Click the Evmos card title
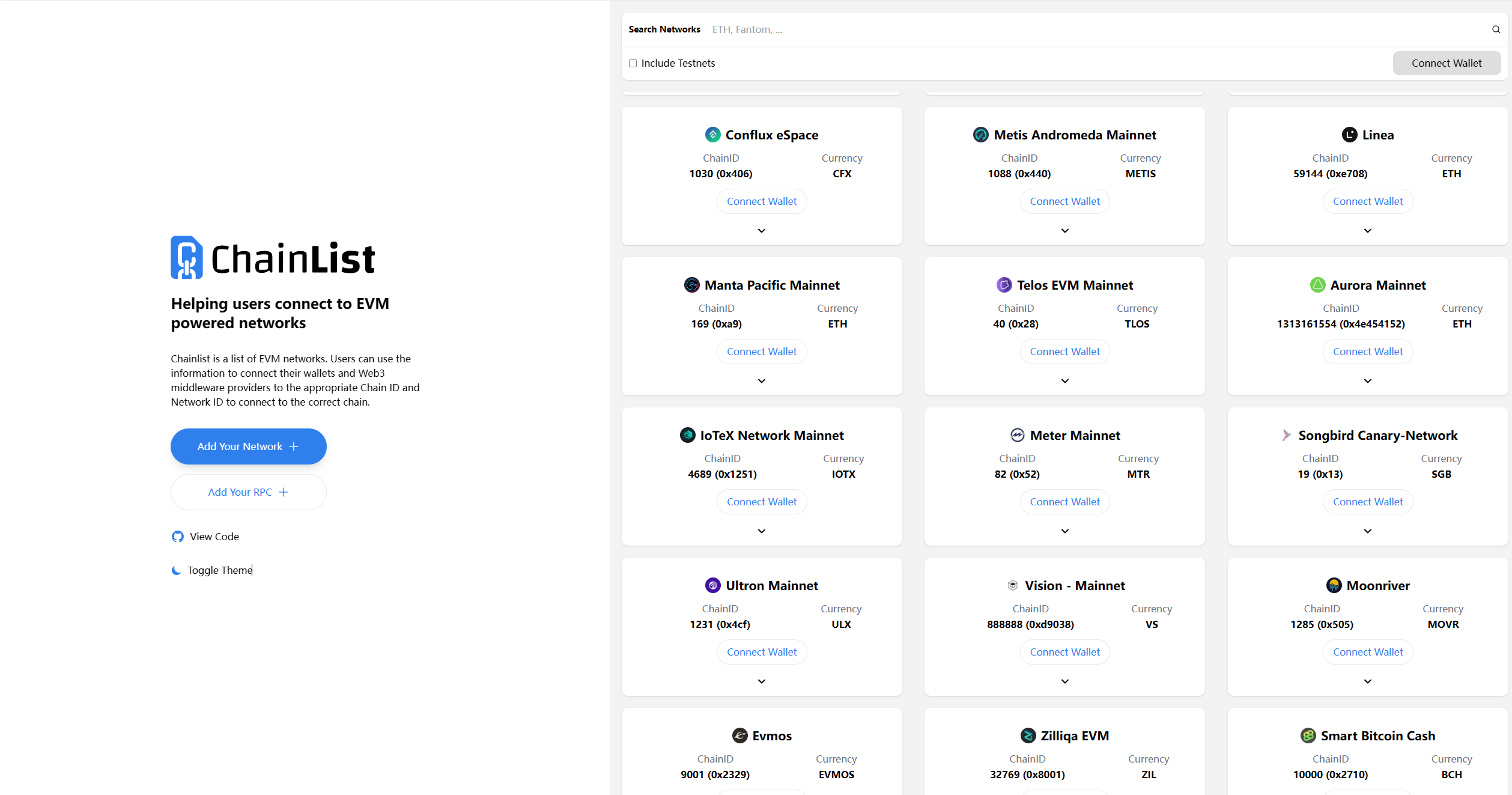The width and height of the screenshot is (1512, 795). coord(772,736)
